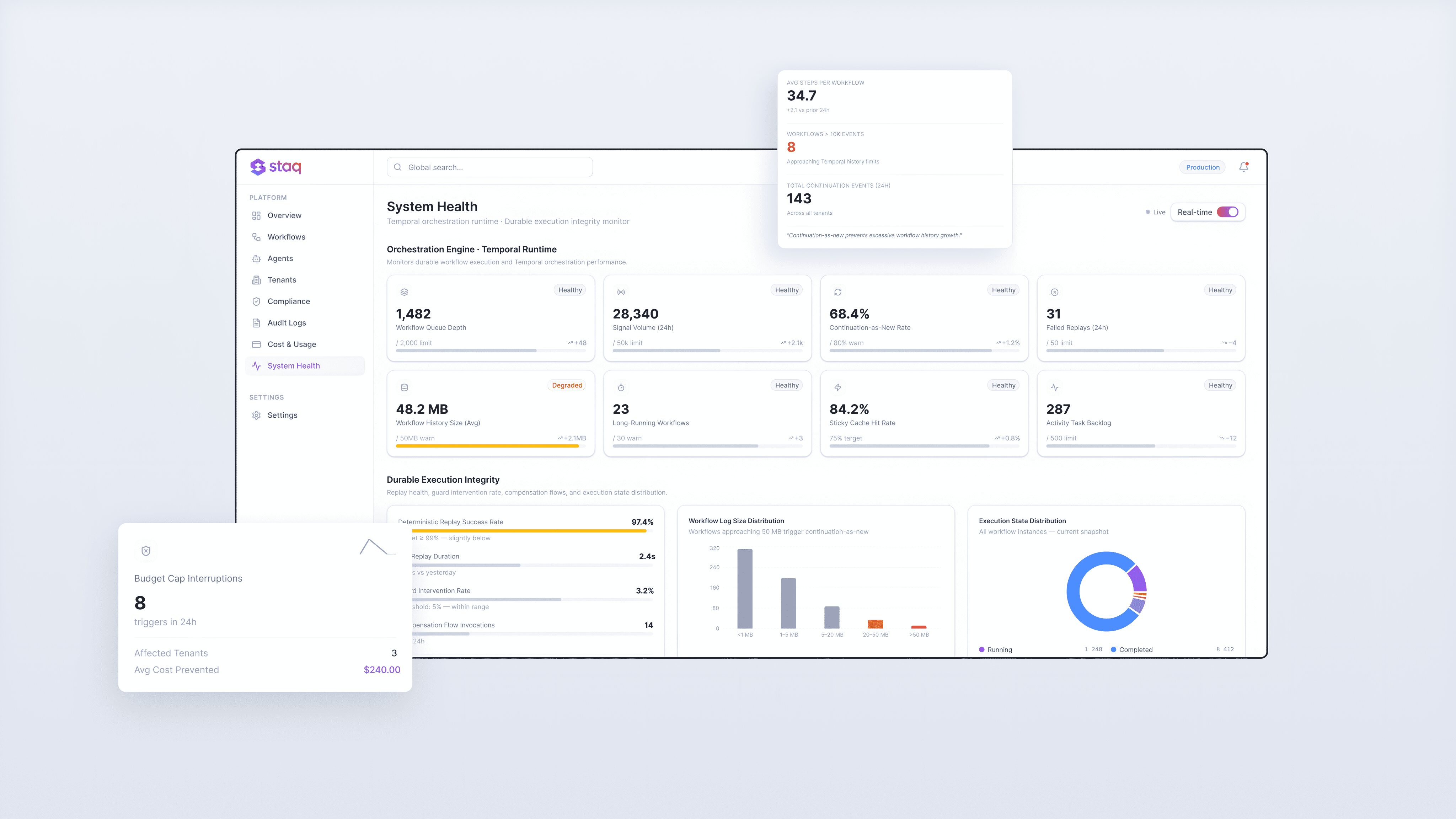
Task: Click the Production environment badge
Action: click(1202, 167)
